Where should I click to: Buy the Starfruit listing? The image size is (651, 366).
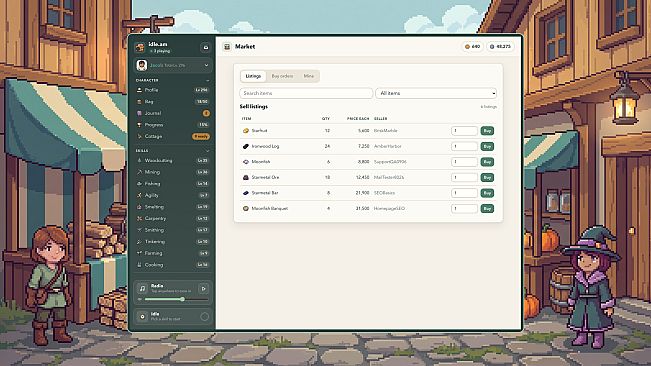487,130
